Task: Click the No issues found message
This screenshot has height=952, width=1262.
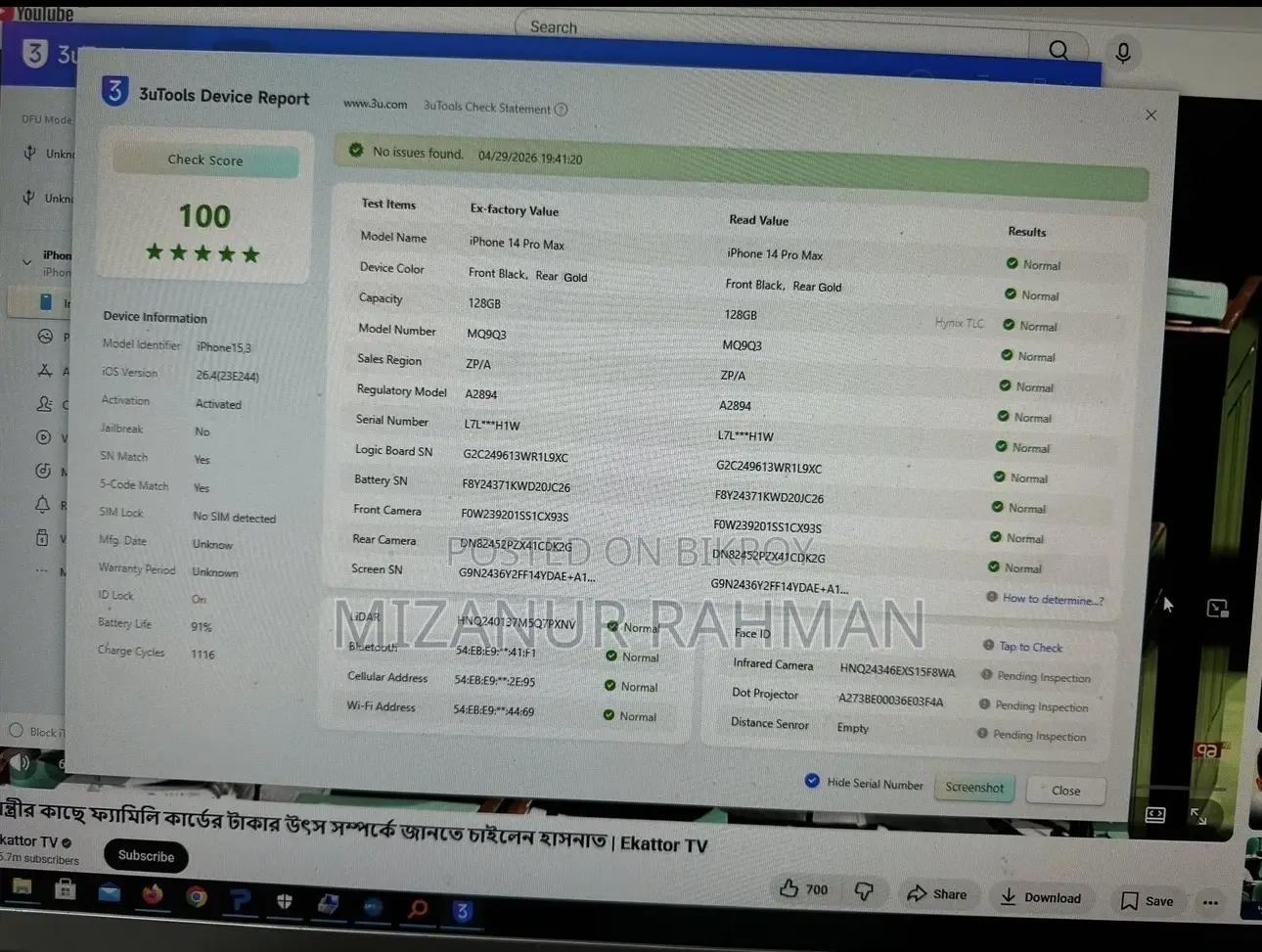Action: 418,153
